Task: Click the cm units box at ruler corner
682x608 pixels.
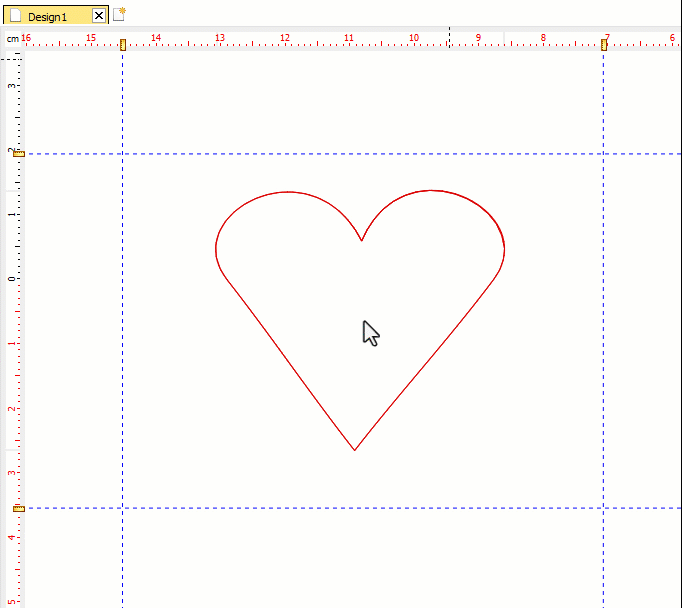Action: (13, 39)
